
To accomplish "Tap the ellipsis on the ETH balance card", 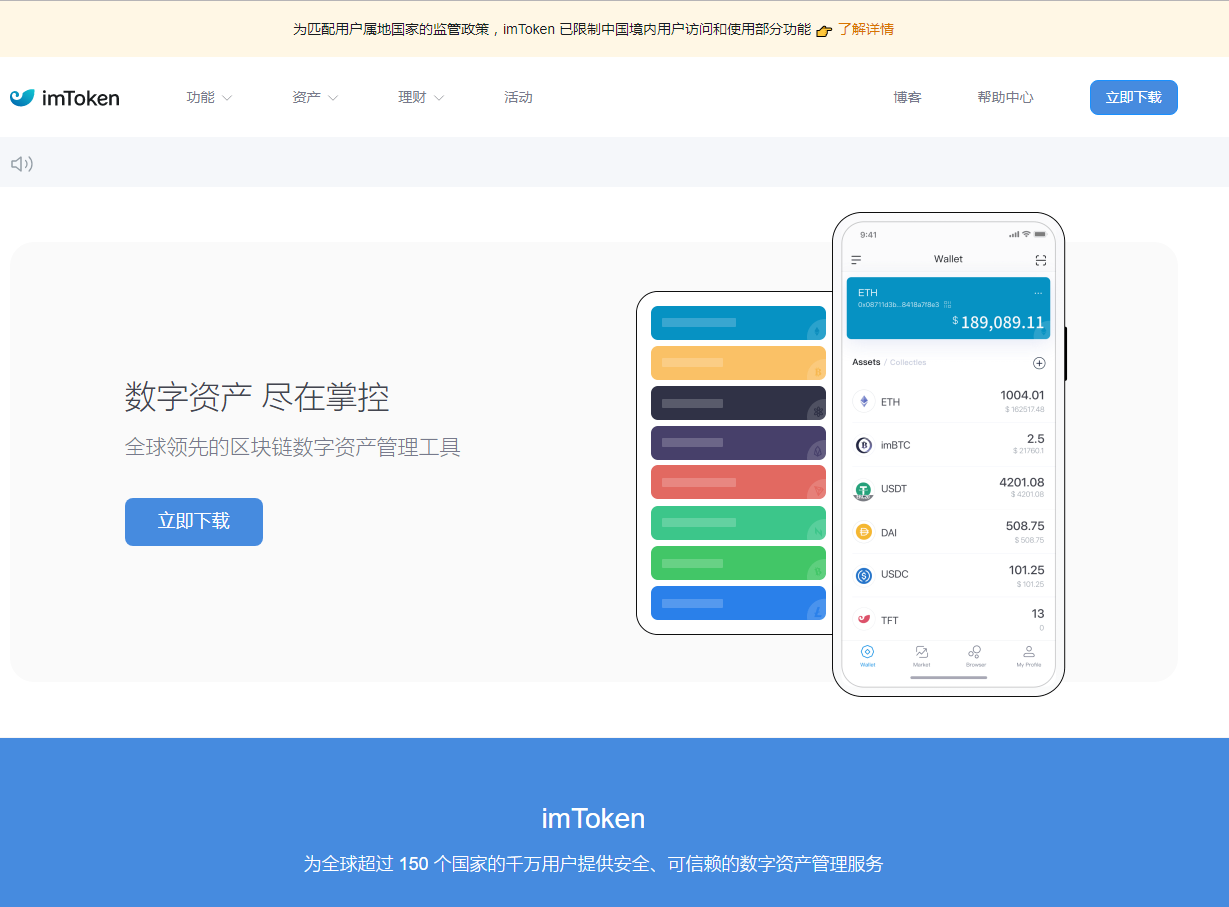I will tap(1037, 291).
